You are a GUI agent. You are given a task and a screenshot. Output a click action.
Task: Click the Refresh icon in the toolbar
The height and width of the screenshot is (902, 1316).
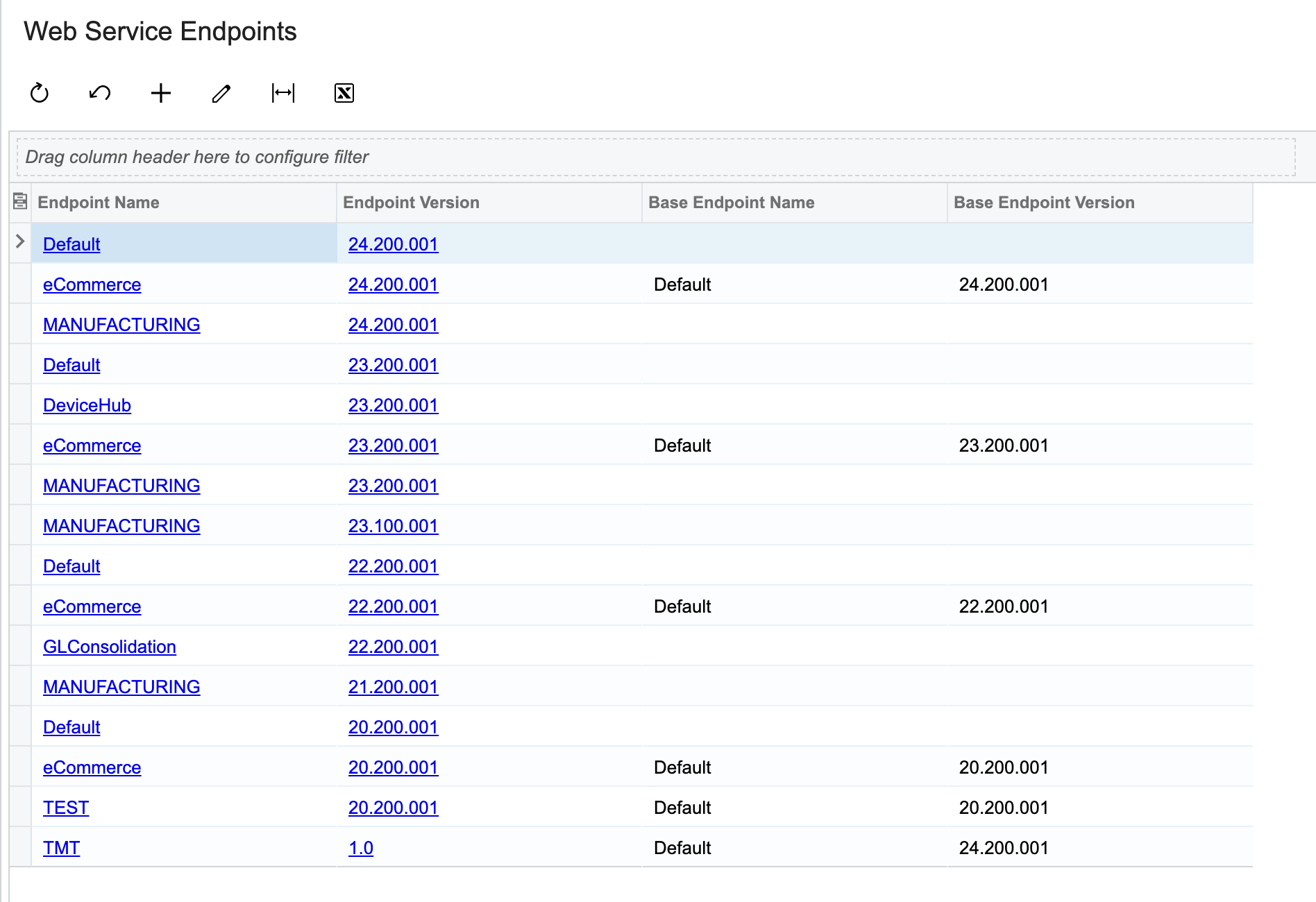pos(40,92)
